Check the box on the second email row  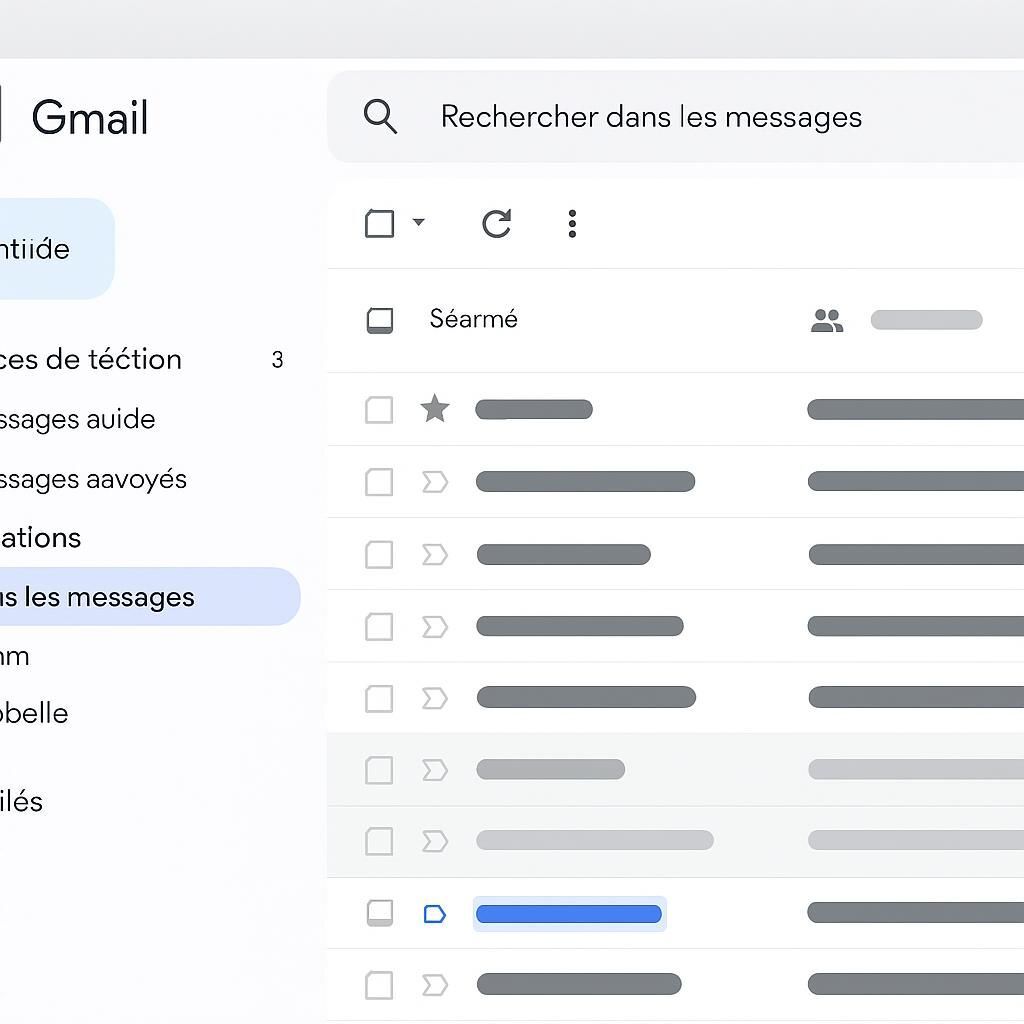coord(379,482)
